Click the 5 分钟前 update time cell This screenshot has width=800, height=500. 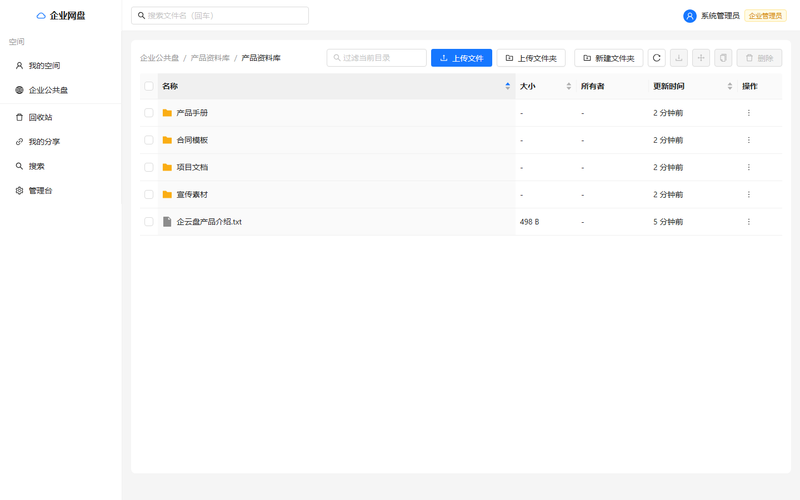point(668,222)
